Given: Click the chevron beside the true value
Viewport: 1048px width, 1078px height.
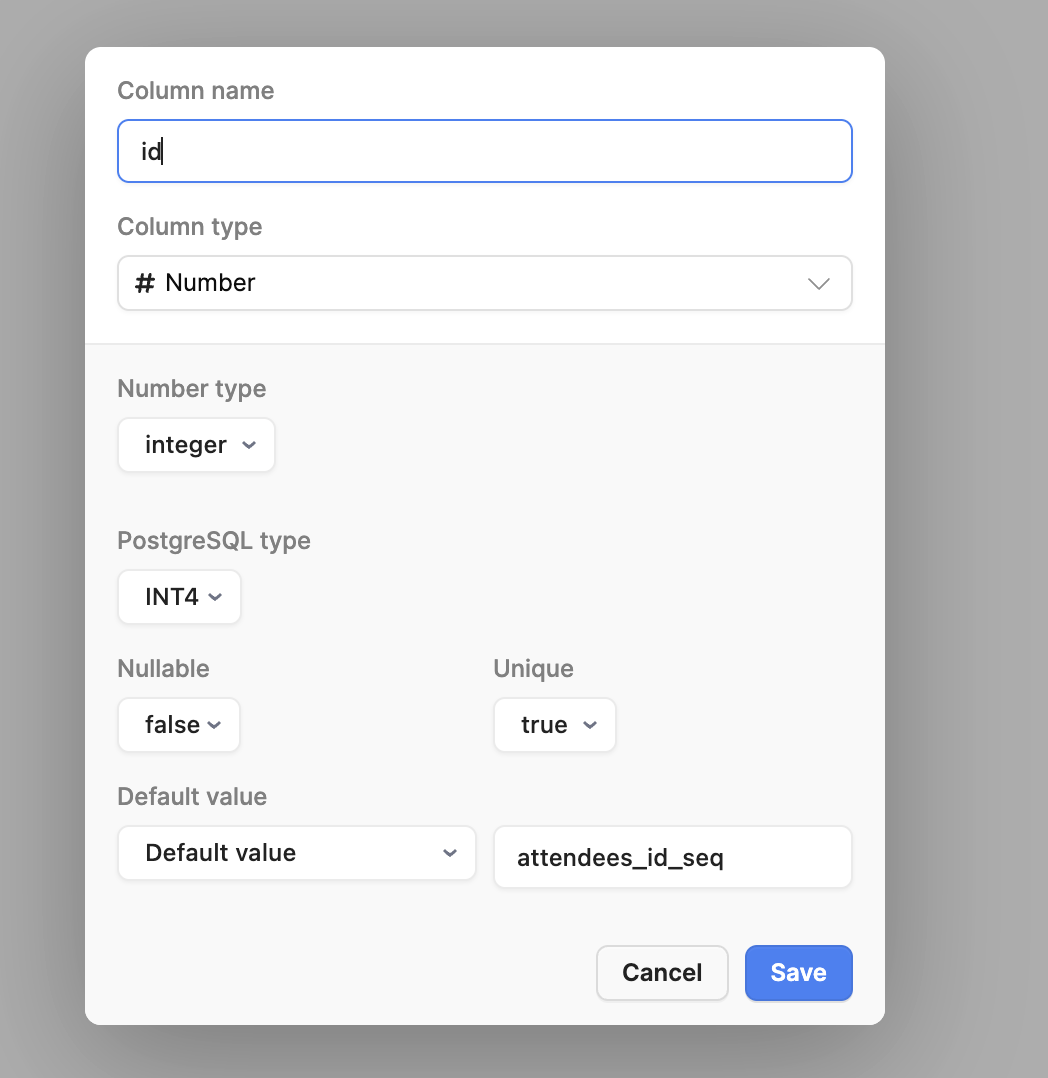Looking at the screenshot, I should tap(590, 725).
